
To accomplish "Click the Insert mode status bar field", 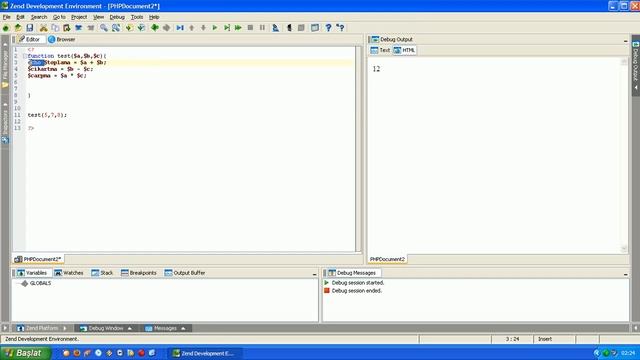I will 554,339.
